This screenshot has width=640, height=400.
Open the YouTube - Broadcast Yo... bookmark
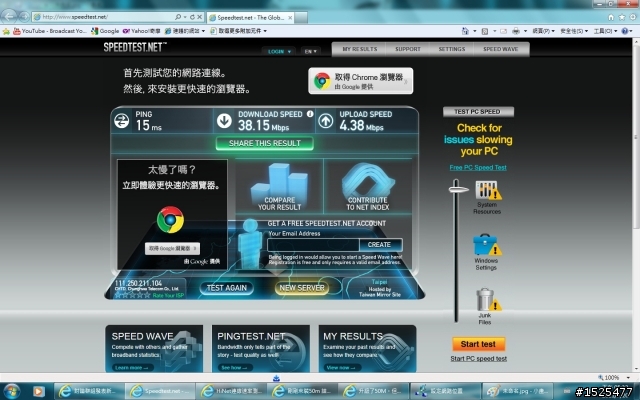[49, 31]
